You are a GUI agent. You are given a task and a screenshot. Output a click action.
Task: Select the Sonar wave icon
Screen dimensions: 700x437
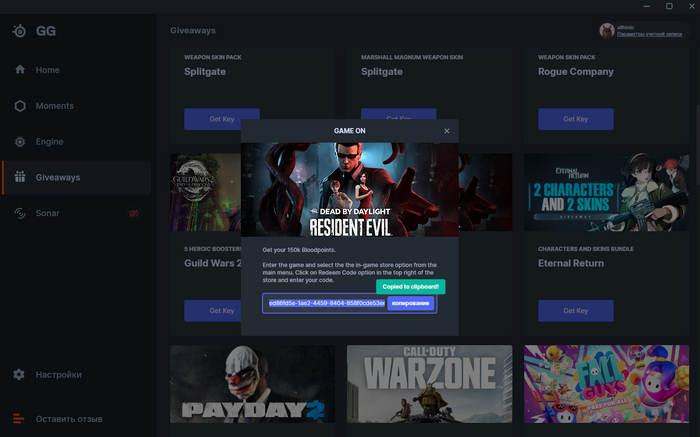20,213
